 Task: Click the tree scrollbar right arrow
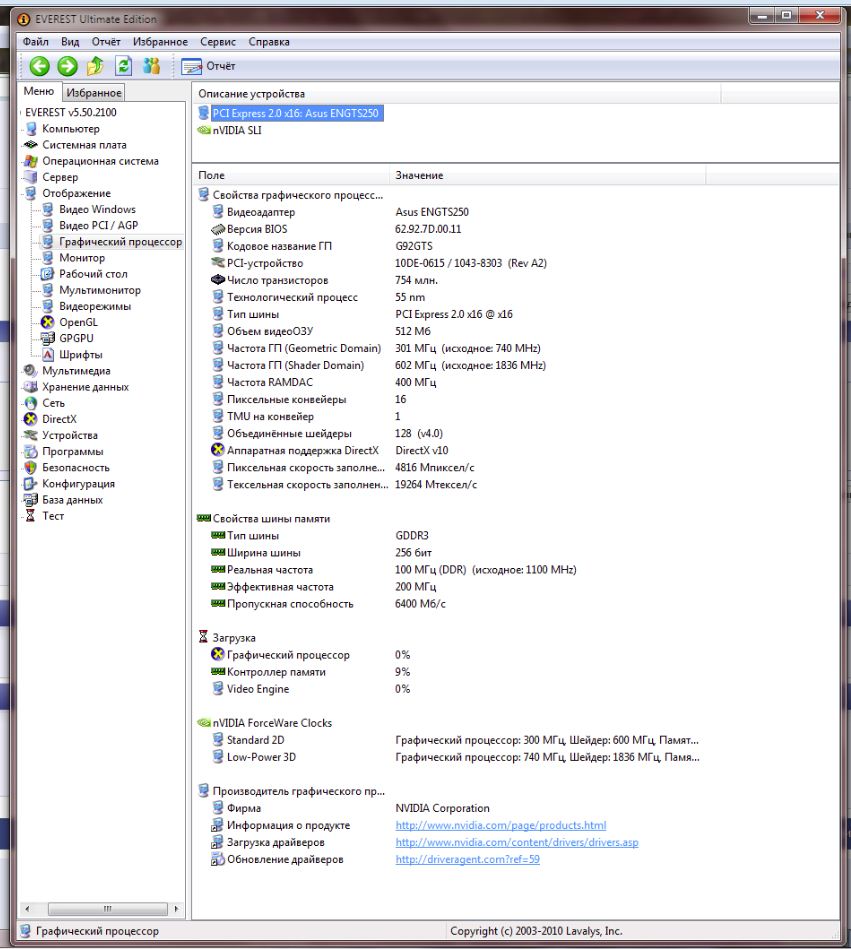[x=176, y=908]
